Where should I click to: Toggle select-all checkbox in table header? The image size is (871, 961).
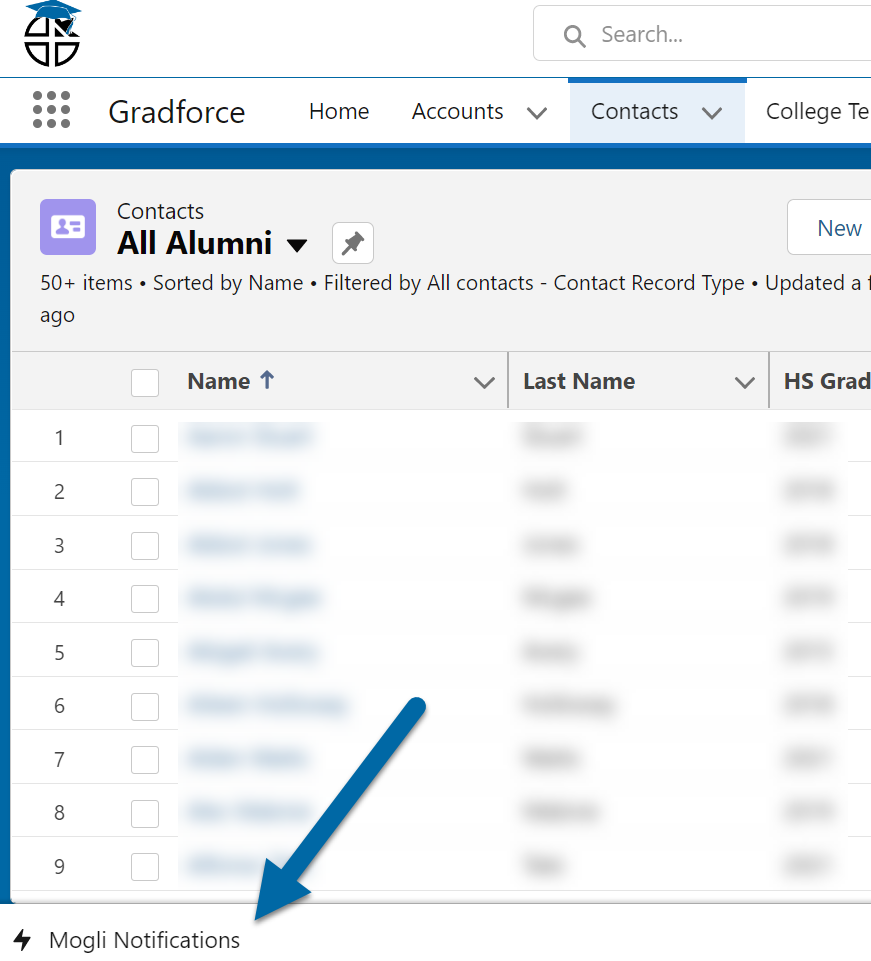pyautogui.click(x=145, y=382)
